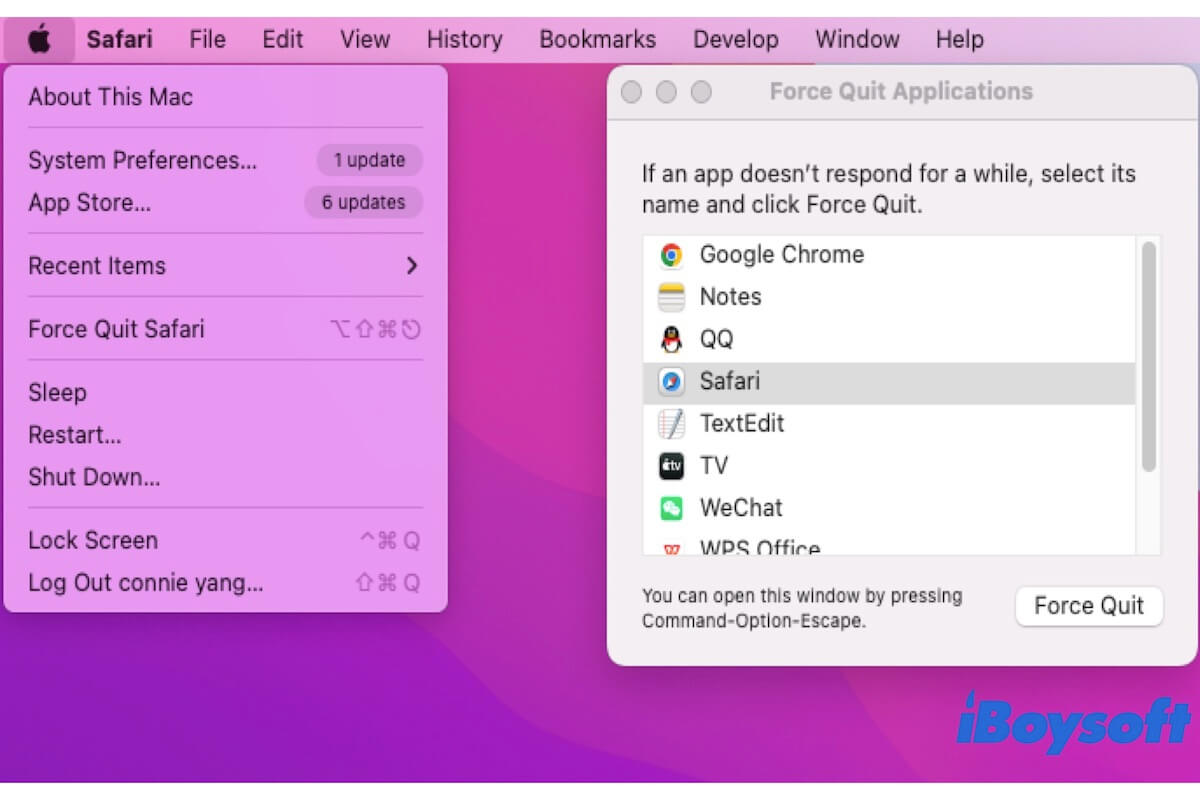The height and width of the screenshot is (800, 1200).
Task: Select the Google Chrome icon in list
Action: (671, 255)
